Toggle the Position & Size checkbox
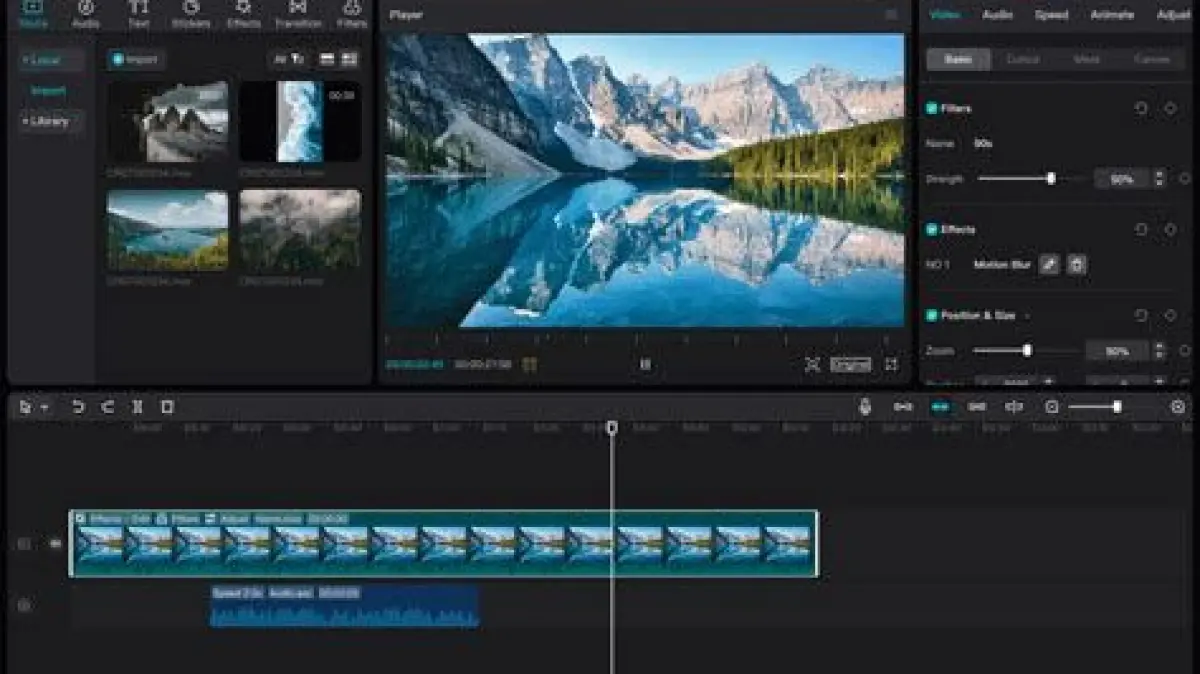Screen dimensions: 1200x674 932,315
